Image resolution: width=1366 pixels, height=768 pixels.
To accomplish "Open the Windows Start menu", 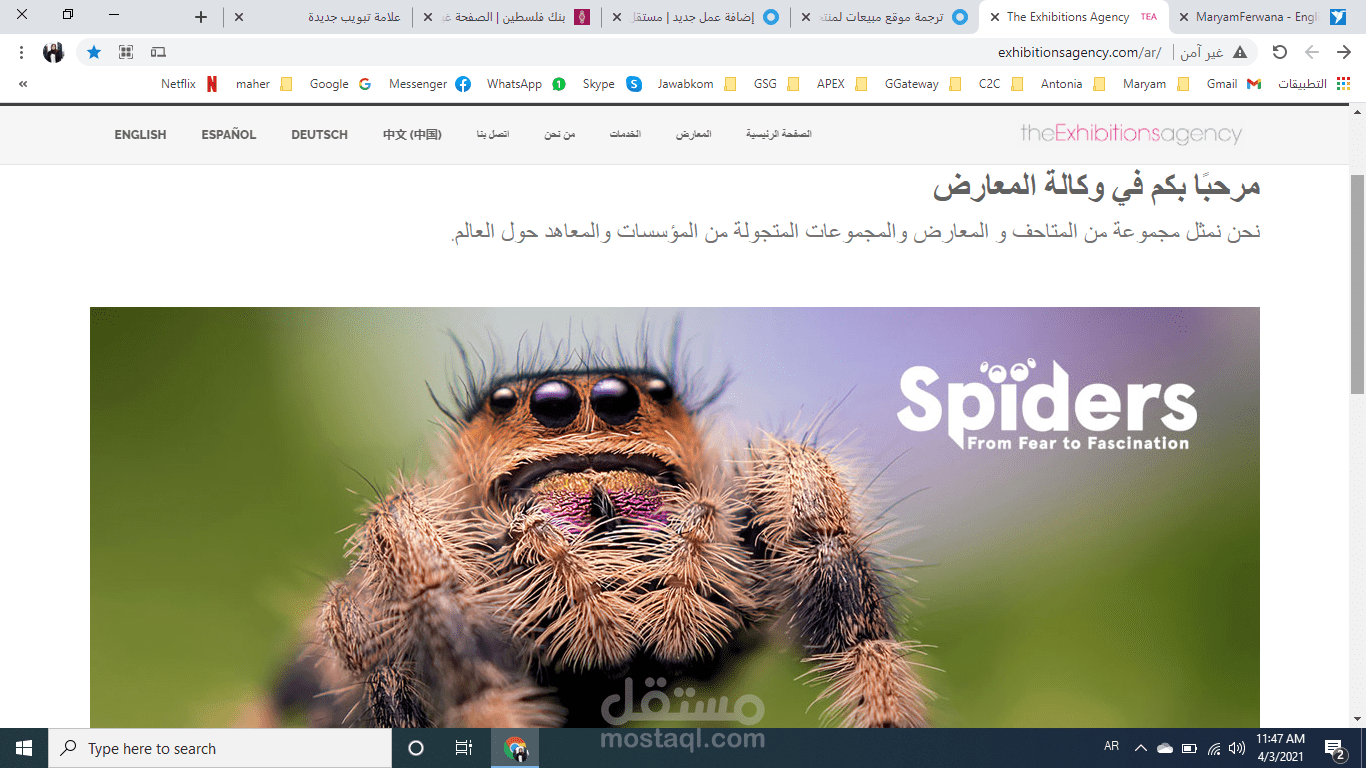I will click(24, 748).
